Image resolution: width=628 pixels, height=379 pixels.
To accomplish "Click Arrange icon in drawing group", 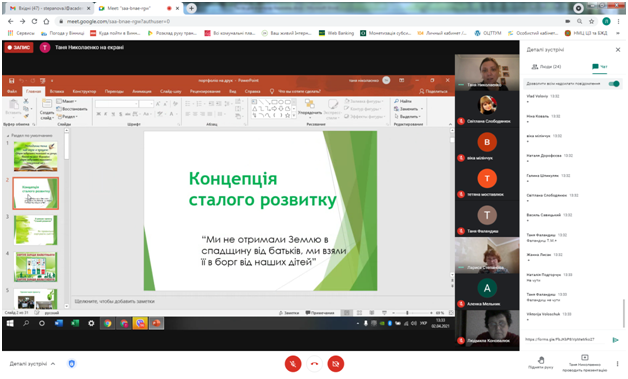I will 310,107.
